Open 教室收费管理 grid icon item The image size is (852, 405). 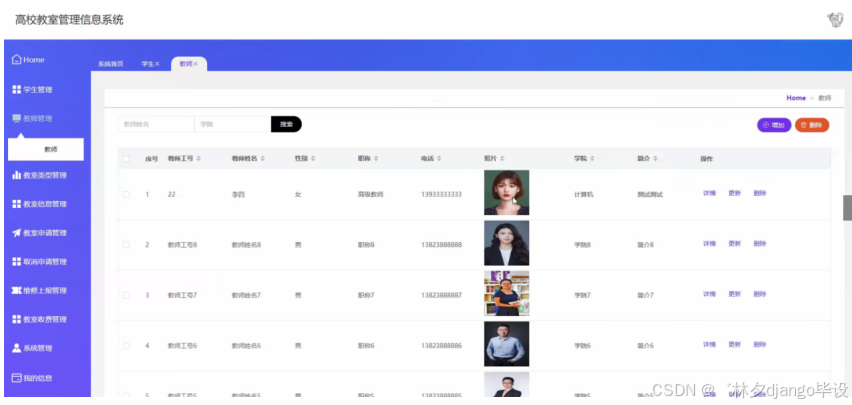click(x=16, y=319)
